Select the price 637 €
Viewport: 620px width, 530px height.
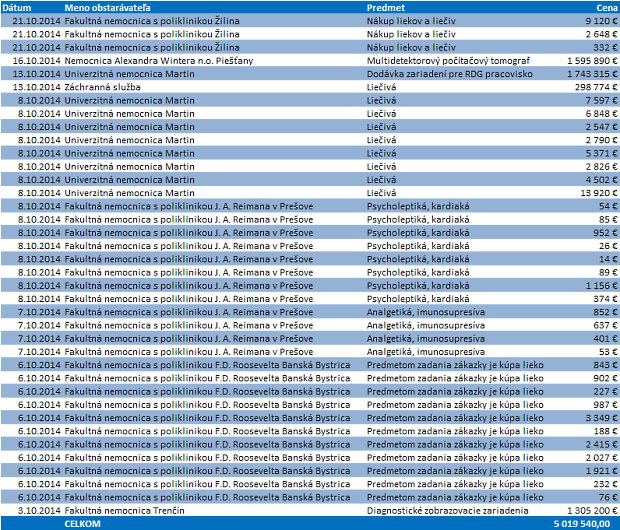click(605, 326)
